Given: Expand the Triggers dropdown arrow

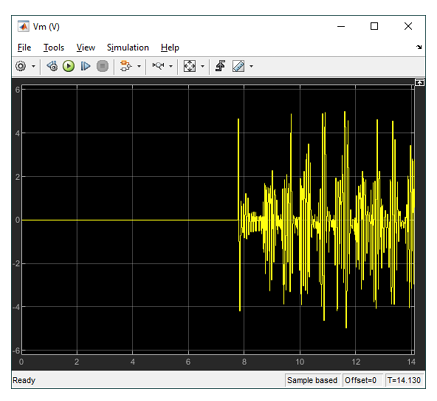Looking at the screenshot, I should tap(171, 66).
